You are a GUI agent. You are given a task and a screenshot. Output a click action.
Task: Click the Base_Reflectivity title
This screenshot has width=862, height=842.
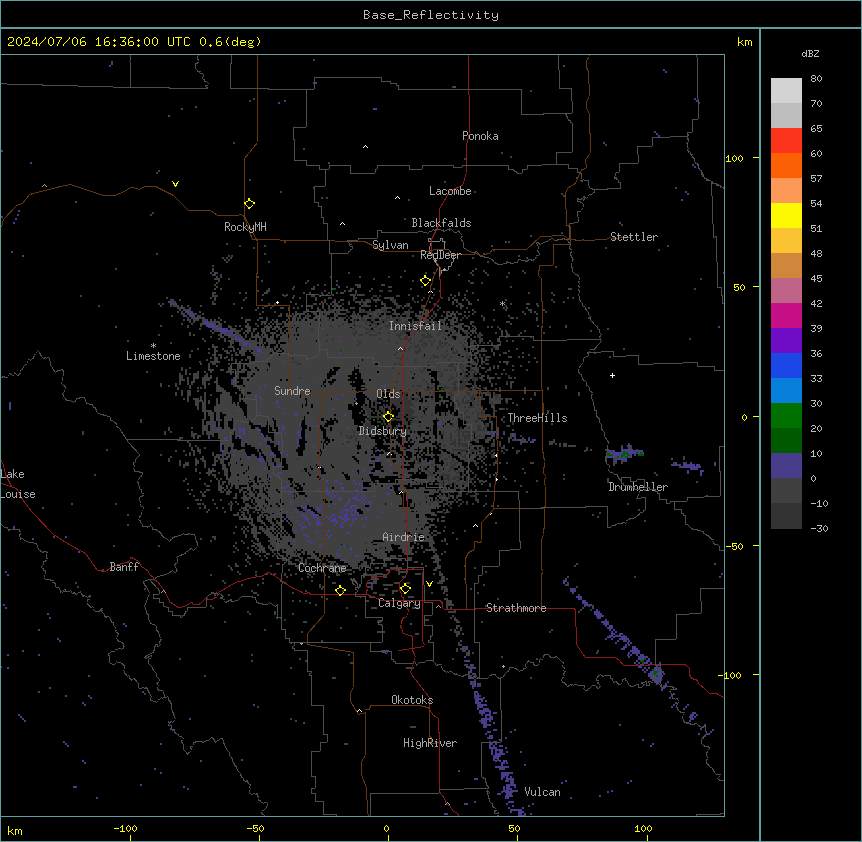click(431, 15)
